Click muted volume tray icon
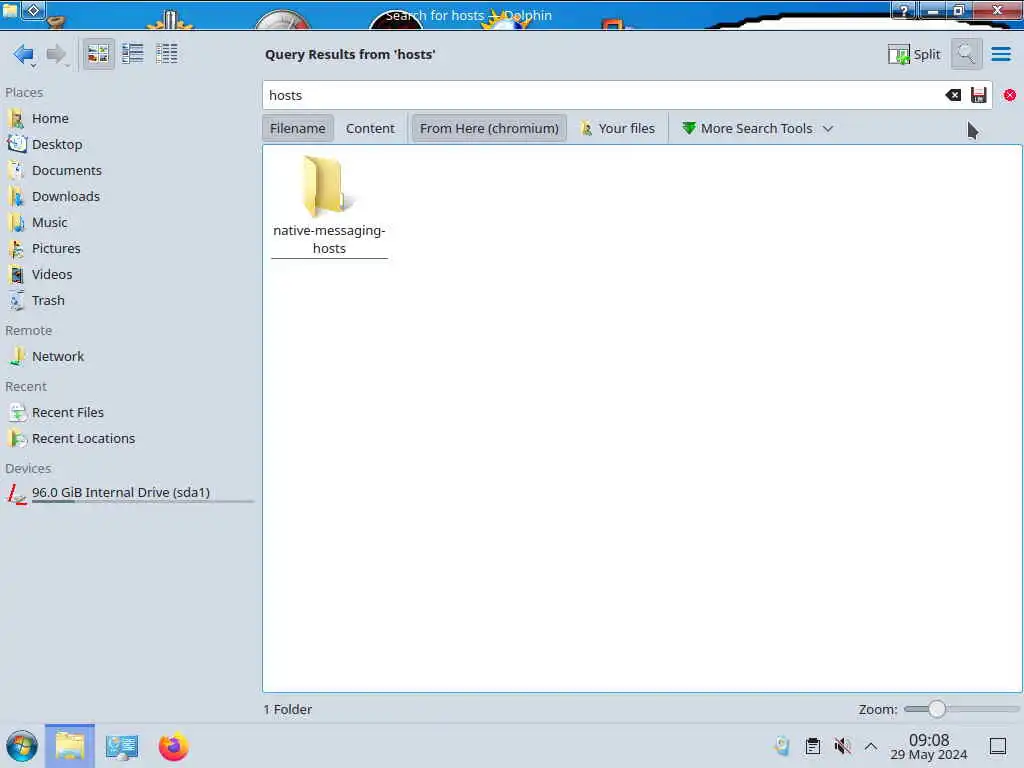 pyautogui.click(x=842, y=746)
